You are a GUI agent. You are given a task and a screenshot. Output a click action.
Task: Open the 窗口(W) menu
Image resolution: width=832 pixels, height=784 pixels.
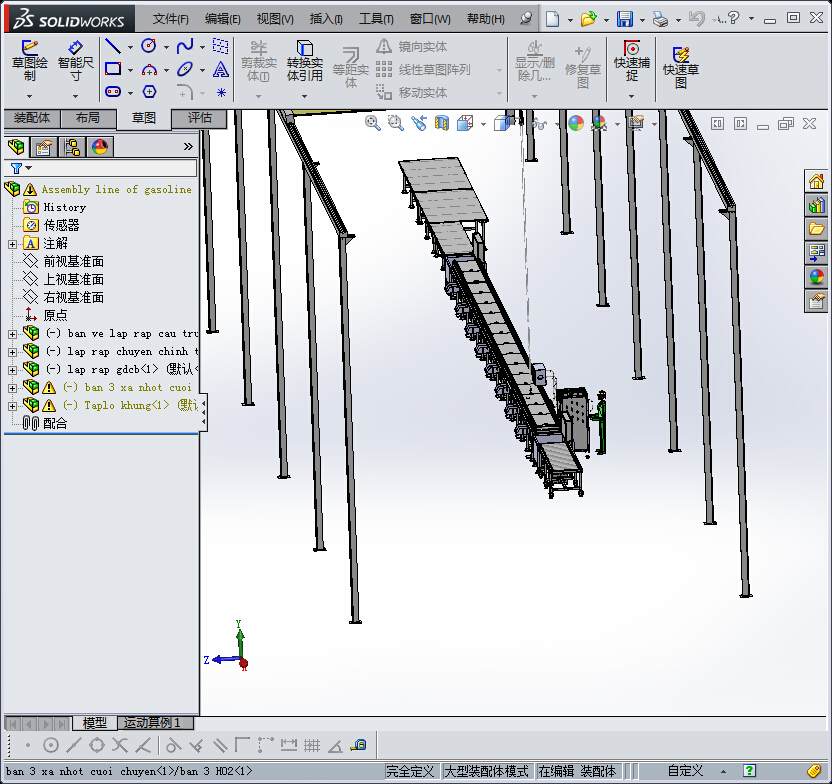coord(430,19)
